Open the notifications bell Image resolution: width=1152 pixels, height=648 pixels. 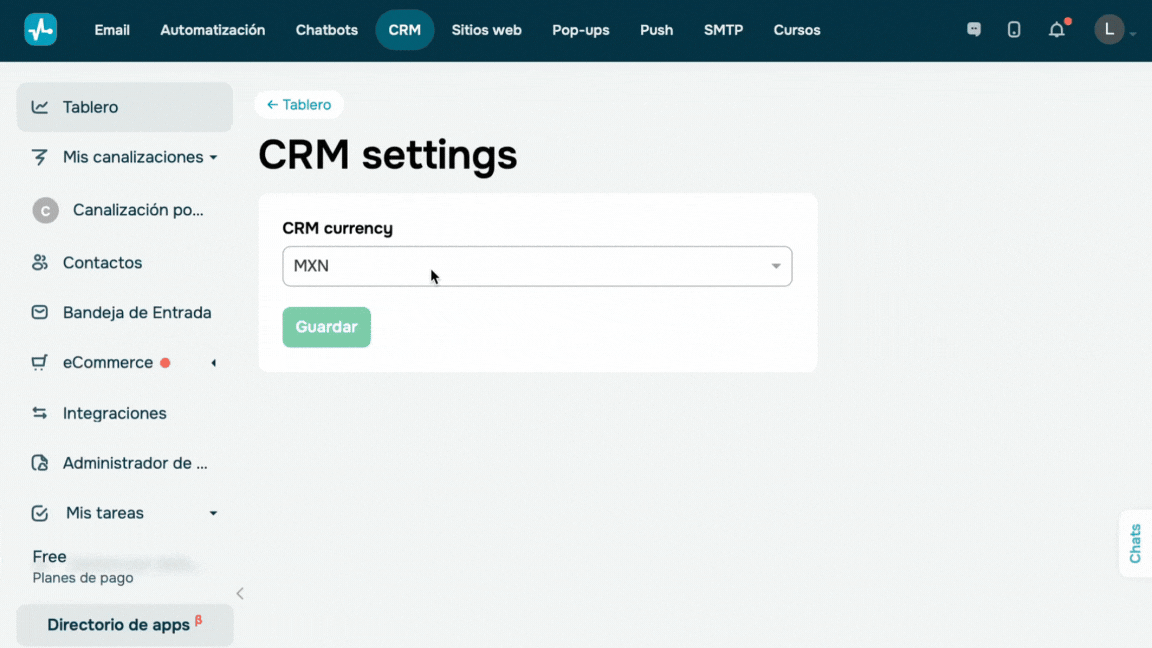pyautogui.click(x=1056, y=30)
